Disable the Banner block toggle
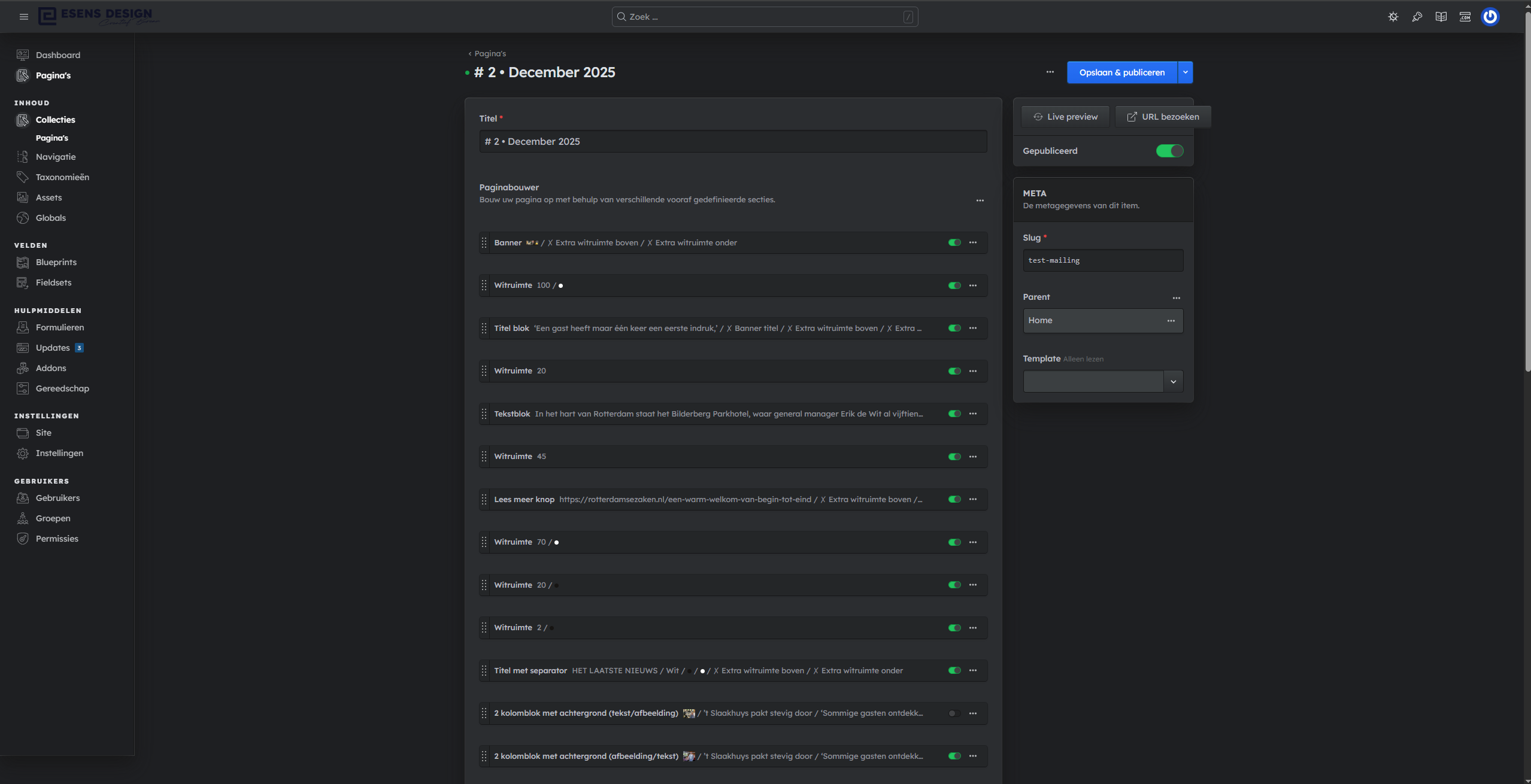1531x784 pixels. (x=954, y=243)
